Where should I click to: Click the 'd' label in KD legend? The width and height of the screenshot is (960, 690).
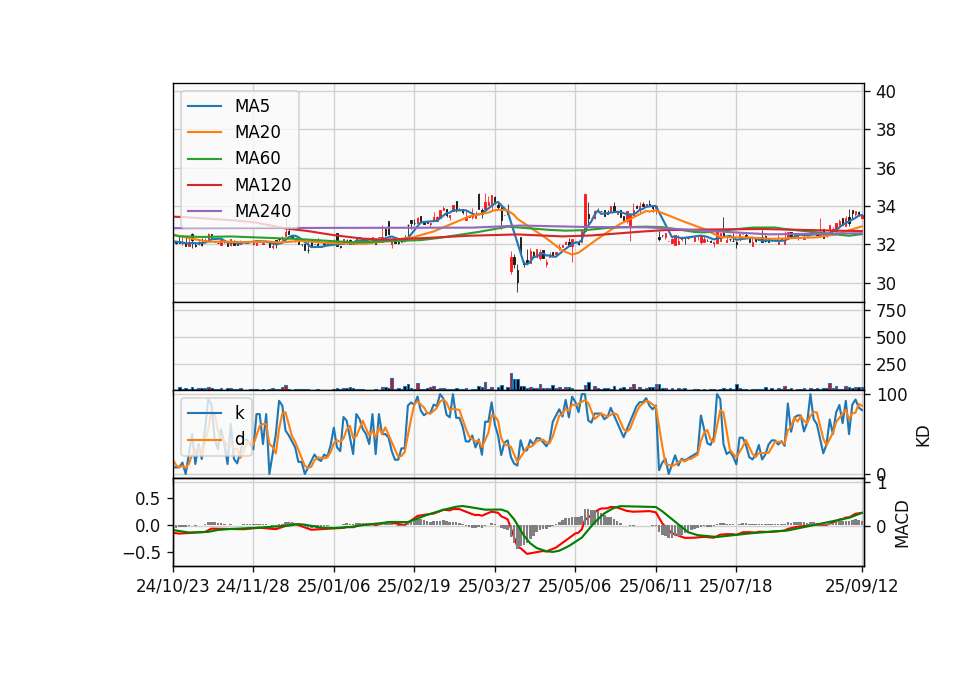[x=239, y=439]
